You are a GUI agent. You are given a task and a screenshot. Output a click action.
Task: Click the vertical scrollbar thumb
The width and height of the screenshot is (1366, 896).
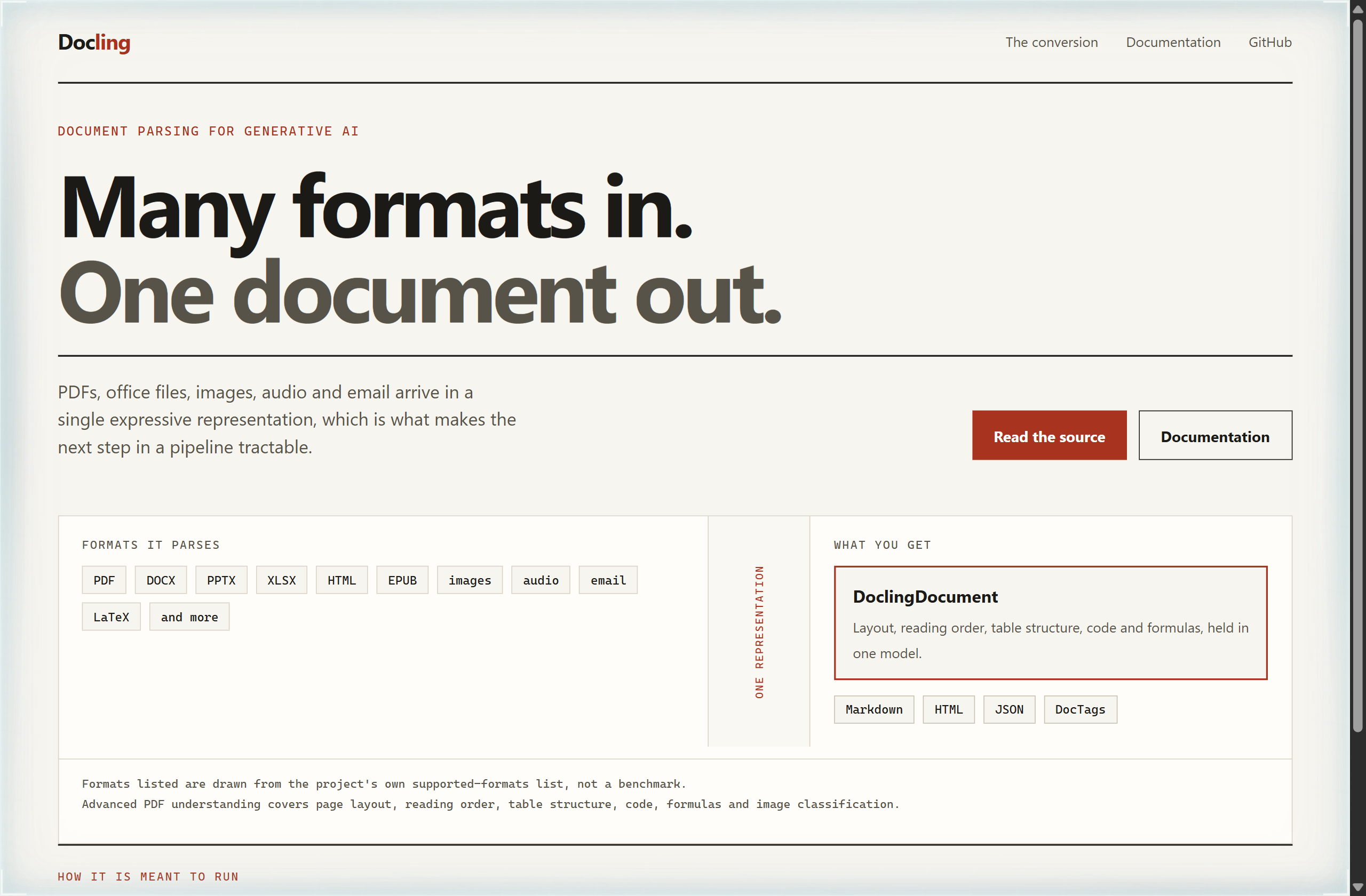pos(1357,377)
